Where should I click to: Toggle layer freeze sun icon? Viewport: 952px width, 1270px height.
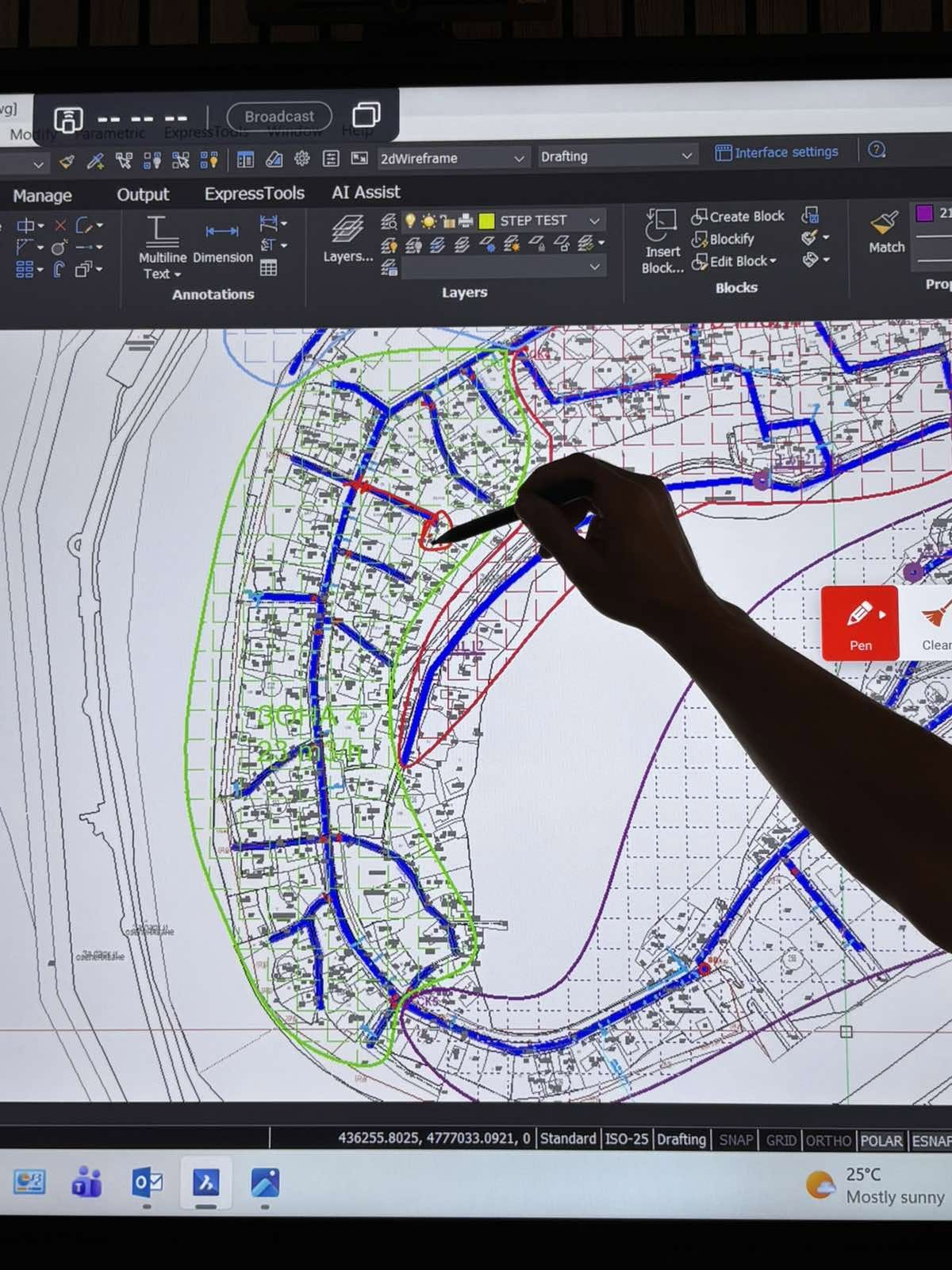tap(428, 221)
